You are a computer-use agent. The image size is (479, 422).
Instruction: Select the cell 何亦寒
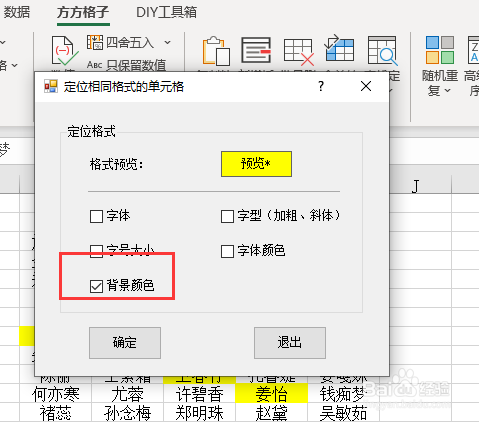pos(55,394)
